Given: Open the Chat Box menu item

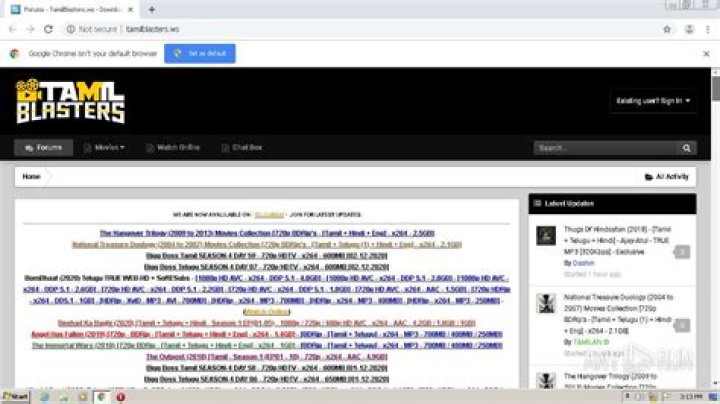Looking at the screenshot, I should 242,147.
